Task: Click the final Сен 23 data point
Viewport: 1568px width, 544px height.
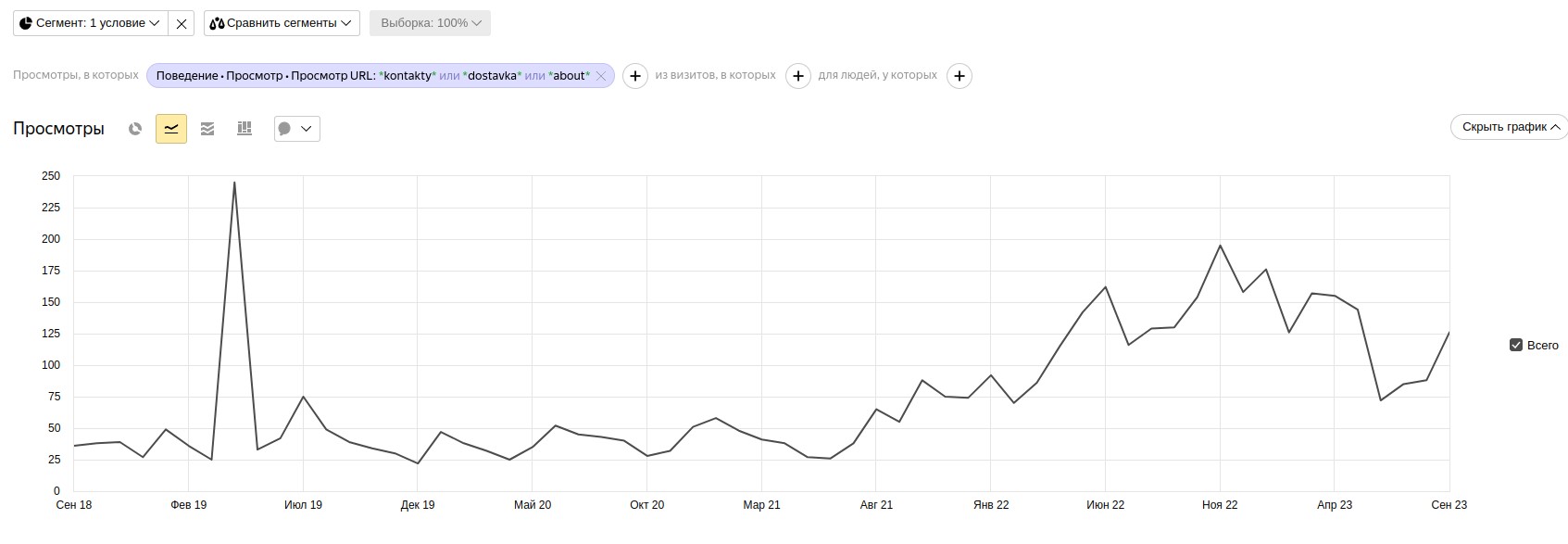Action: tap(1449, 333)
